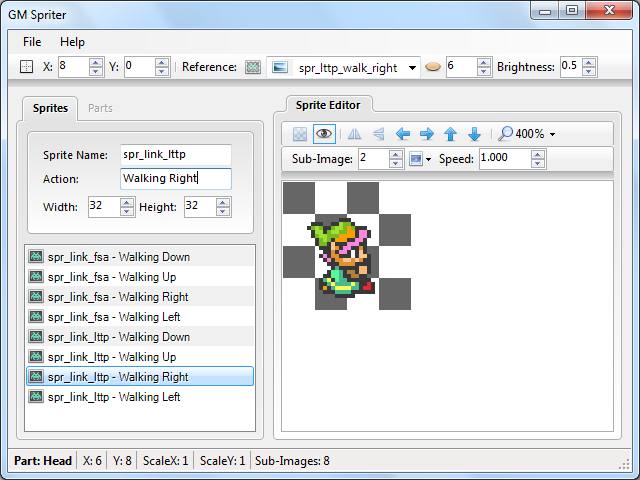This screenshot has width=640, height=480.
Task: Click sprite icon of spr_link_fsa Walking Down
Action: 36,257
